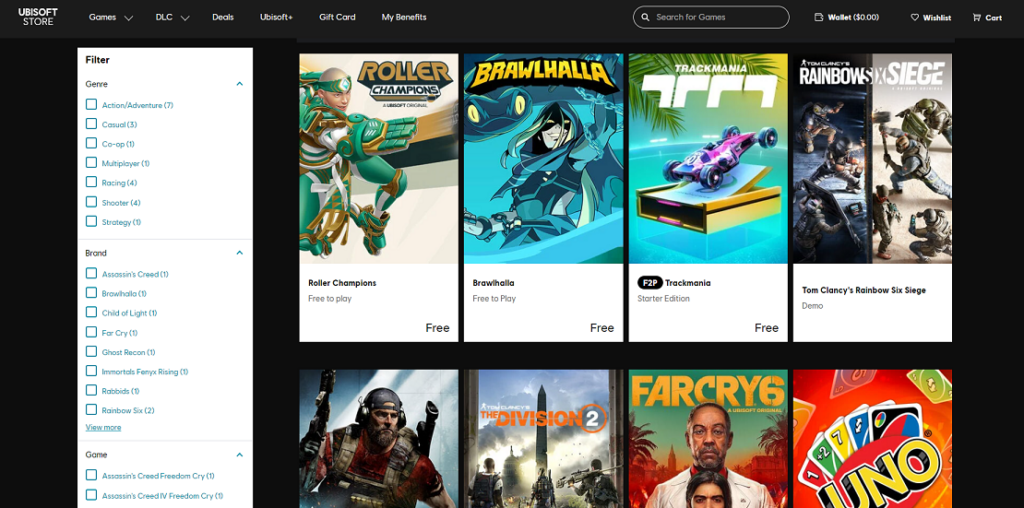The width and height of the screenshot is (1024, 508).
Task: Go to Ubisoft+ in navigation
Action: click(276, 18)
